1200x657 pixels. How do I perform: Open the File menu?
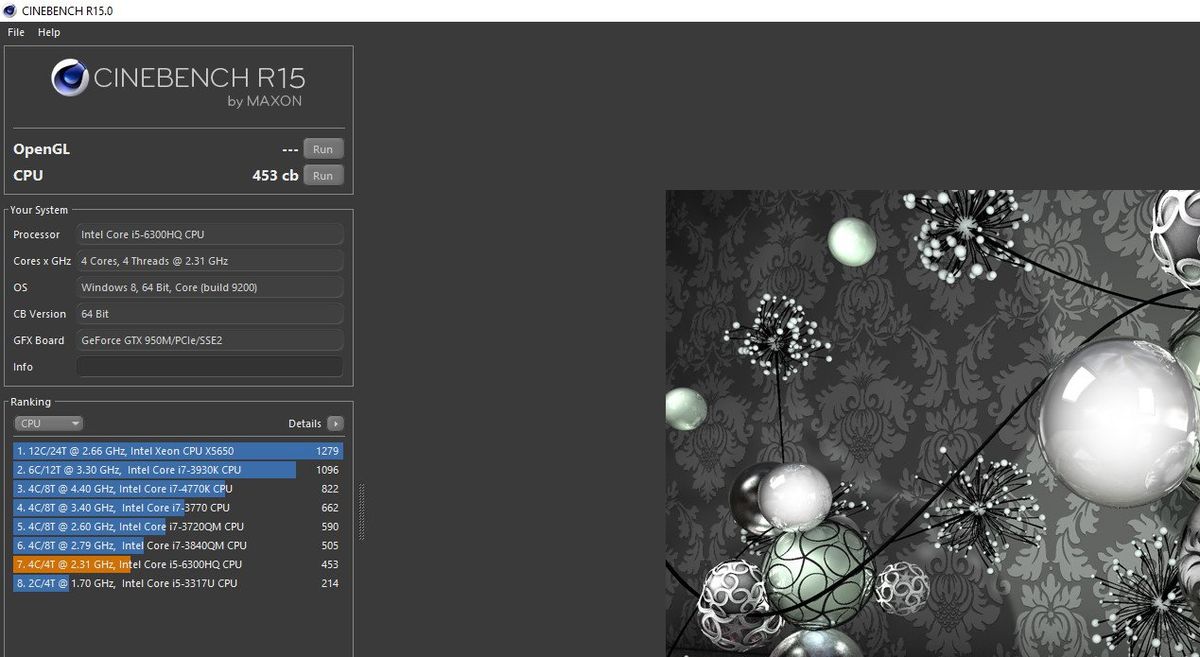click(16, 32)
